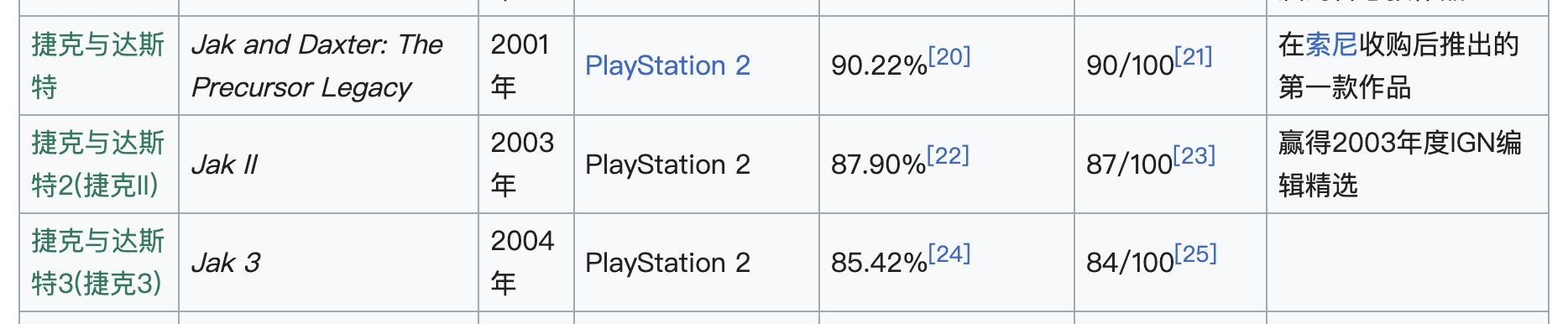Jump to citation [20]
Image resolution: width=1568 pixels, height=324 pixels.
[949, 57]
